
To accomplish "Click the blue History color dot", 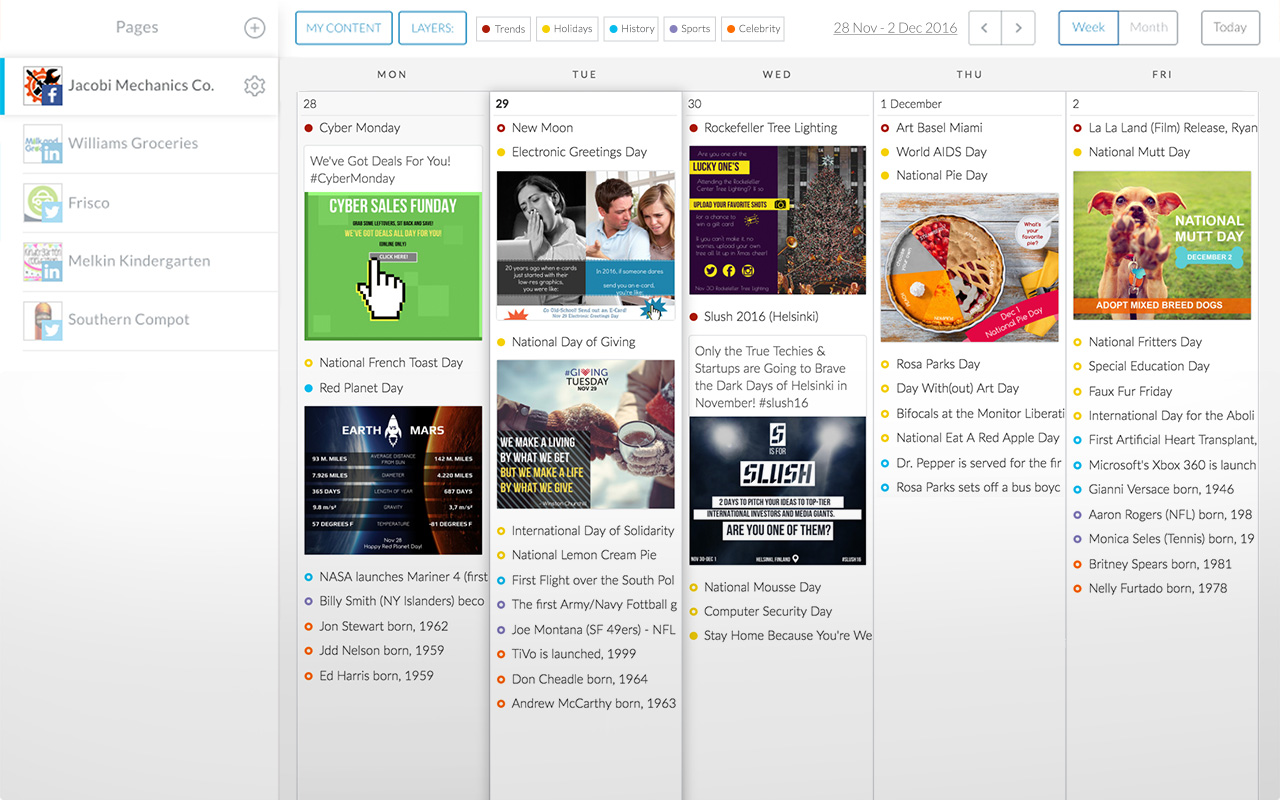I will [614, 29].
